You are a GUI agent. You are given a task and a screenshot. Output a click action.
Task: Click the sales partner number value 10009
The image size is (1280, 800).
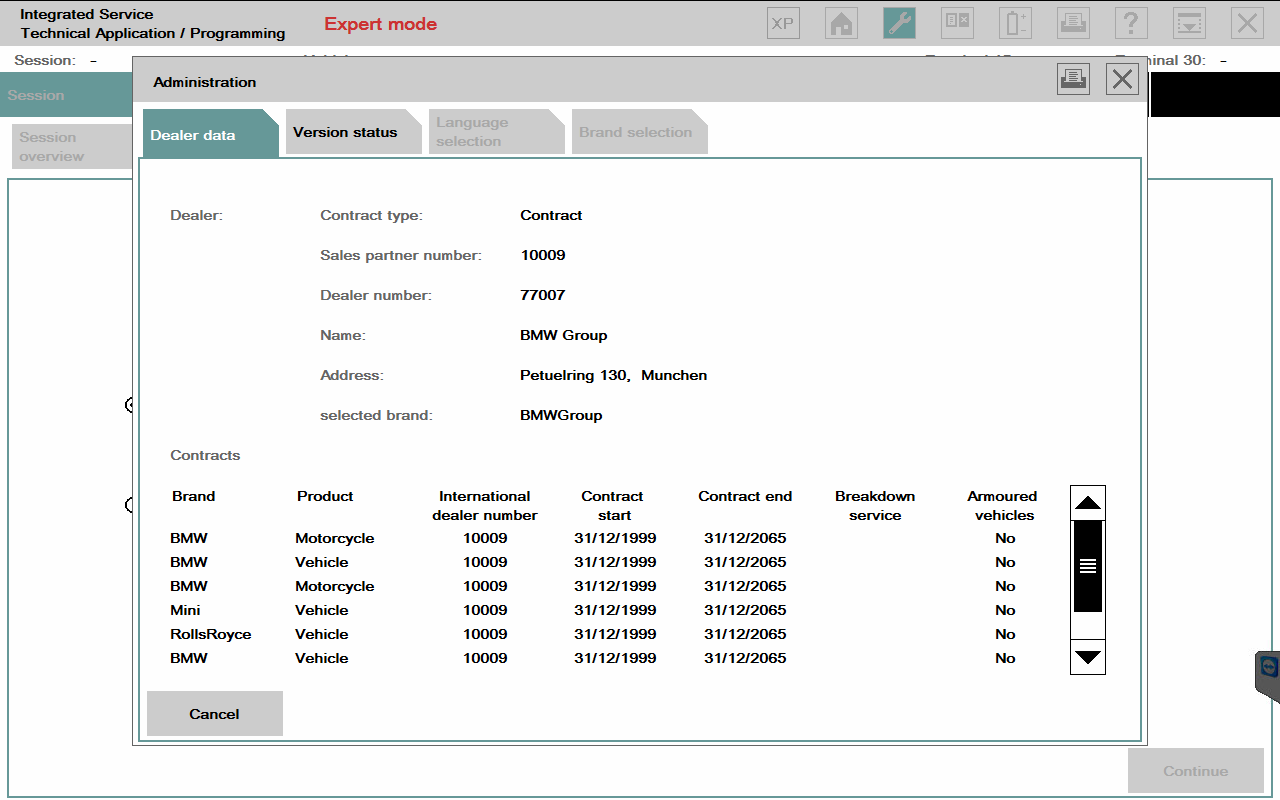click(543, 255)
